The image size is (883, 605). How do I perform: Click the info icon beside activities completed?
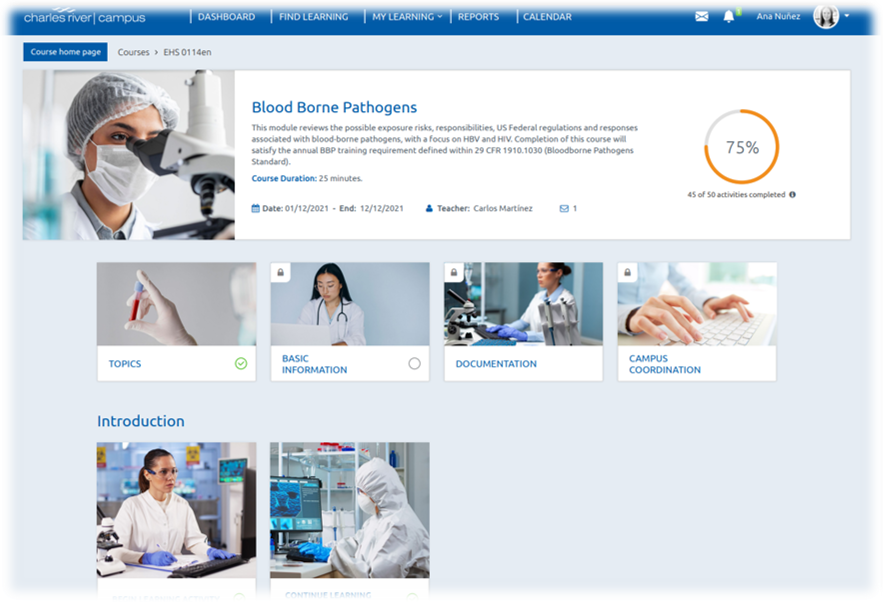[793, 195]
